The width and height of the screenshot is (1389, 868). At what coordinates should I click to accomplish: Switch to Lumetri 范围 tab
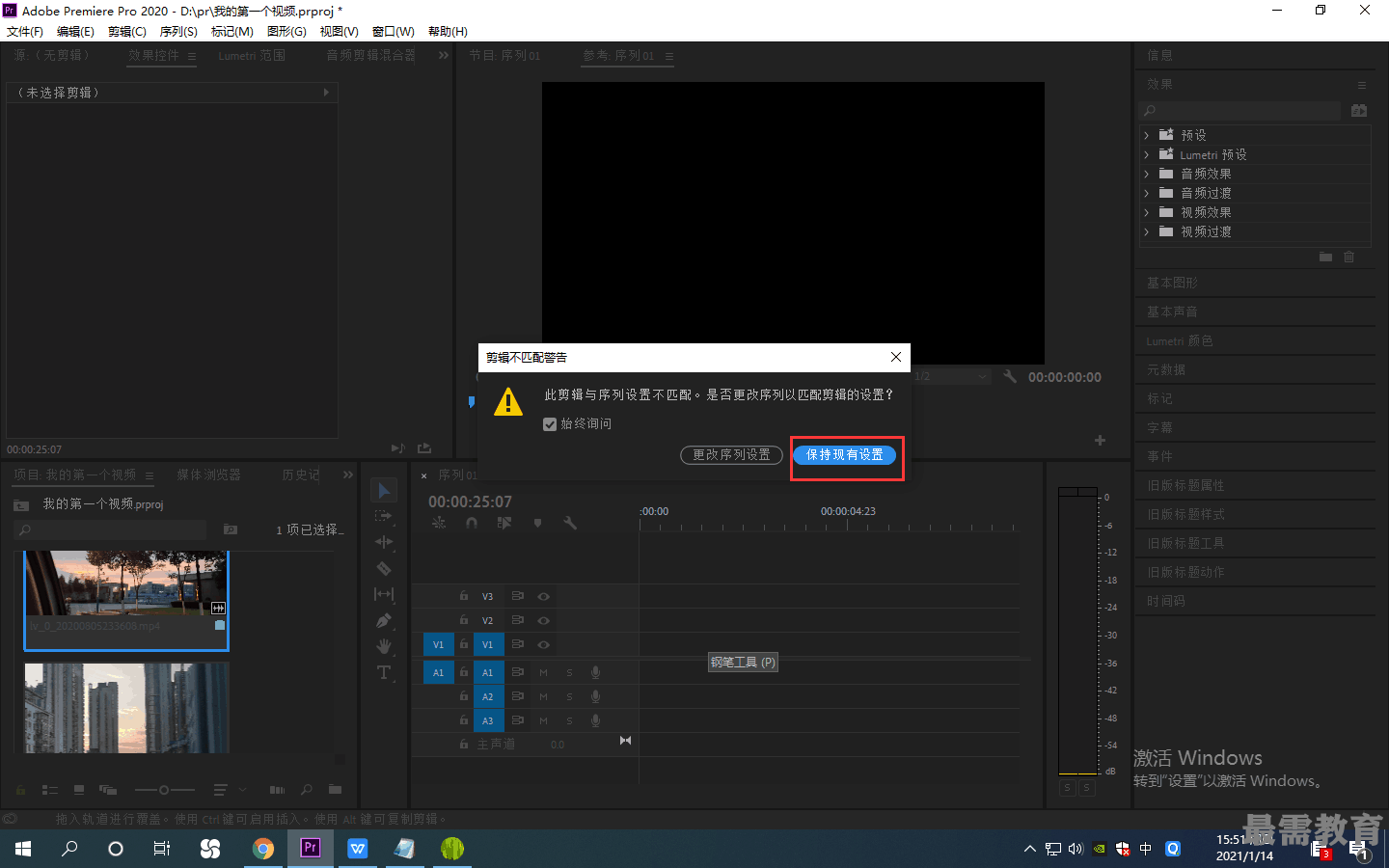pos(252,56)
